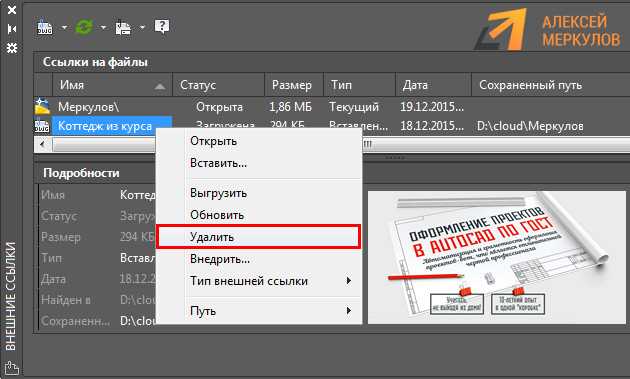Click the Ссылки на файлы panel header
Screen dimensions: 630x379
[x=332, y=62]
